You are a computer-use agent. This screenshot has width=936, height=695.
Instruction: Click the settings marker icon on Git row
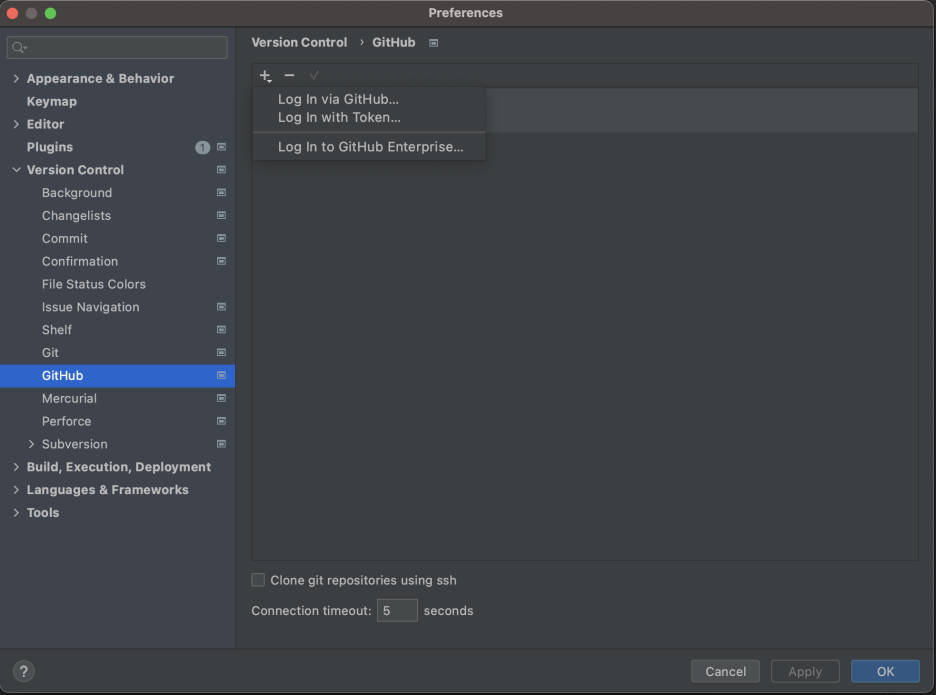(221, 352)
